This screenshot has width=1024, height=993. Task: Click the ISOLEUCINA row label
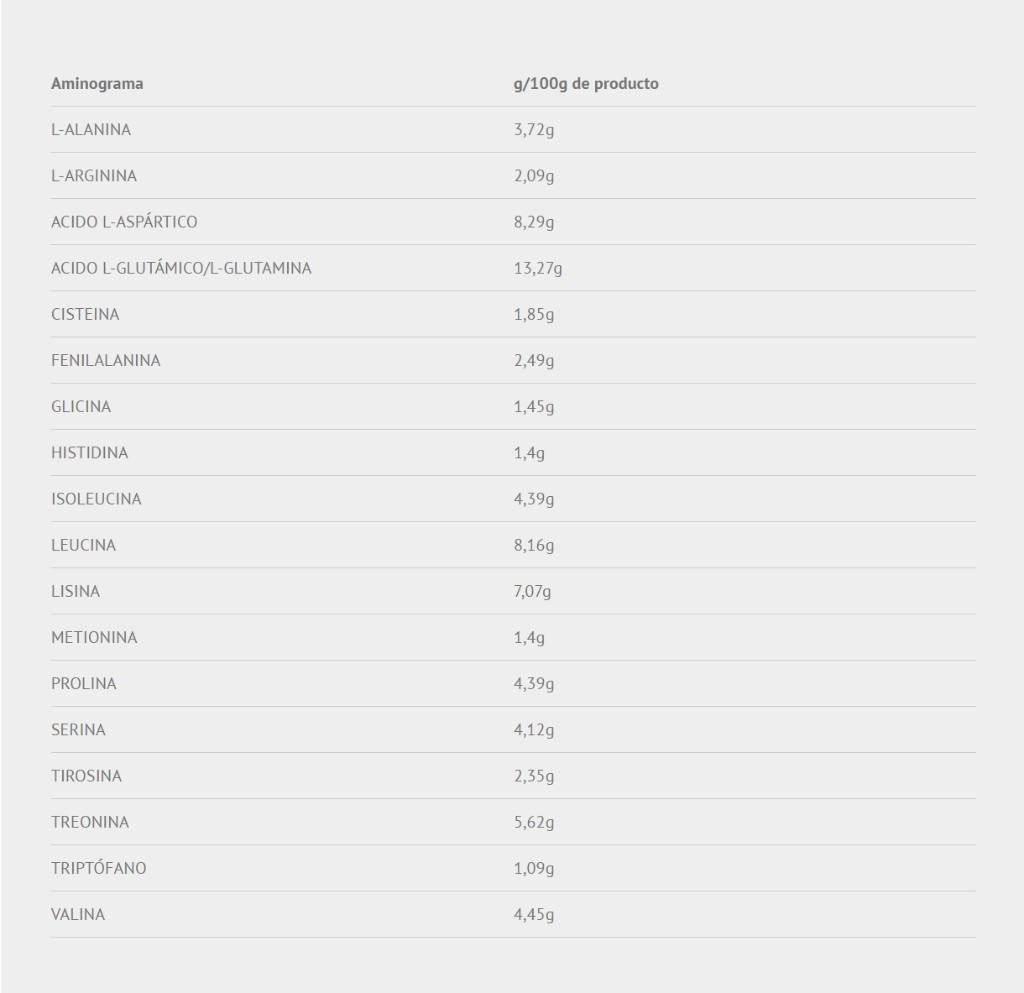click(96, 499)
